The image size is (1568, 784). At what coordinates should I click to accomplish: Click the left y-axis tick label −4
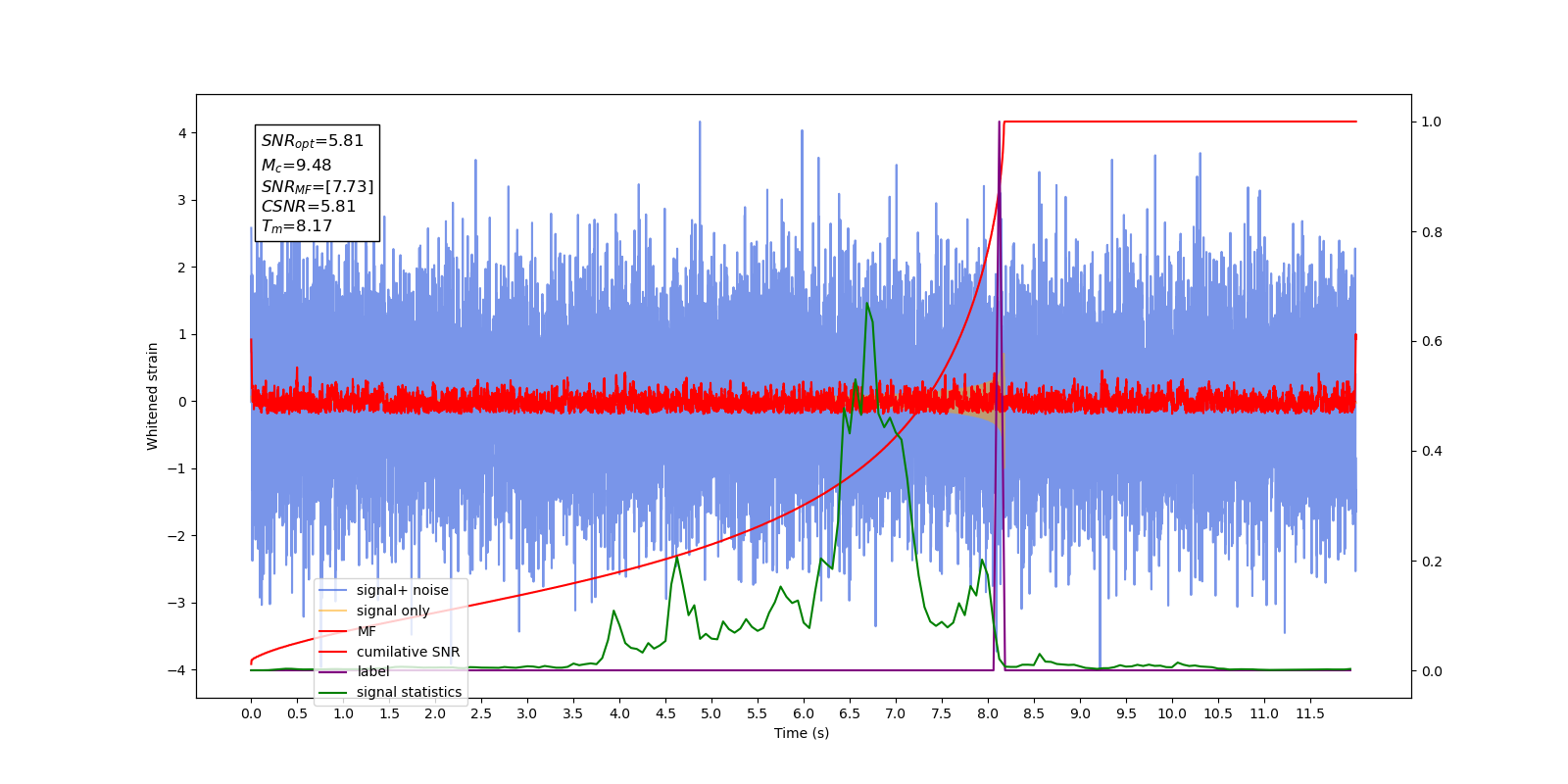(x=176, y=670)
